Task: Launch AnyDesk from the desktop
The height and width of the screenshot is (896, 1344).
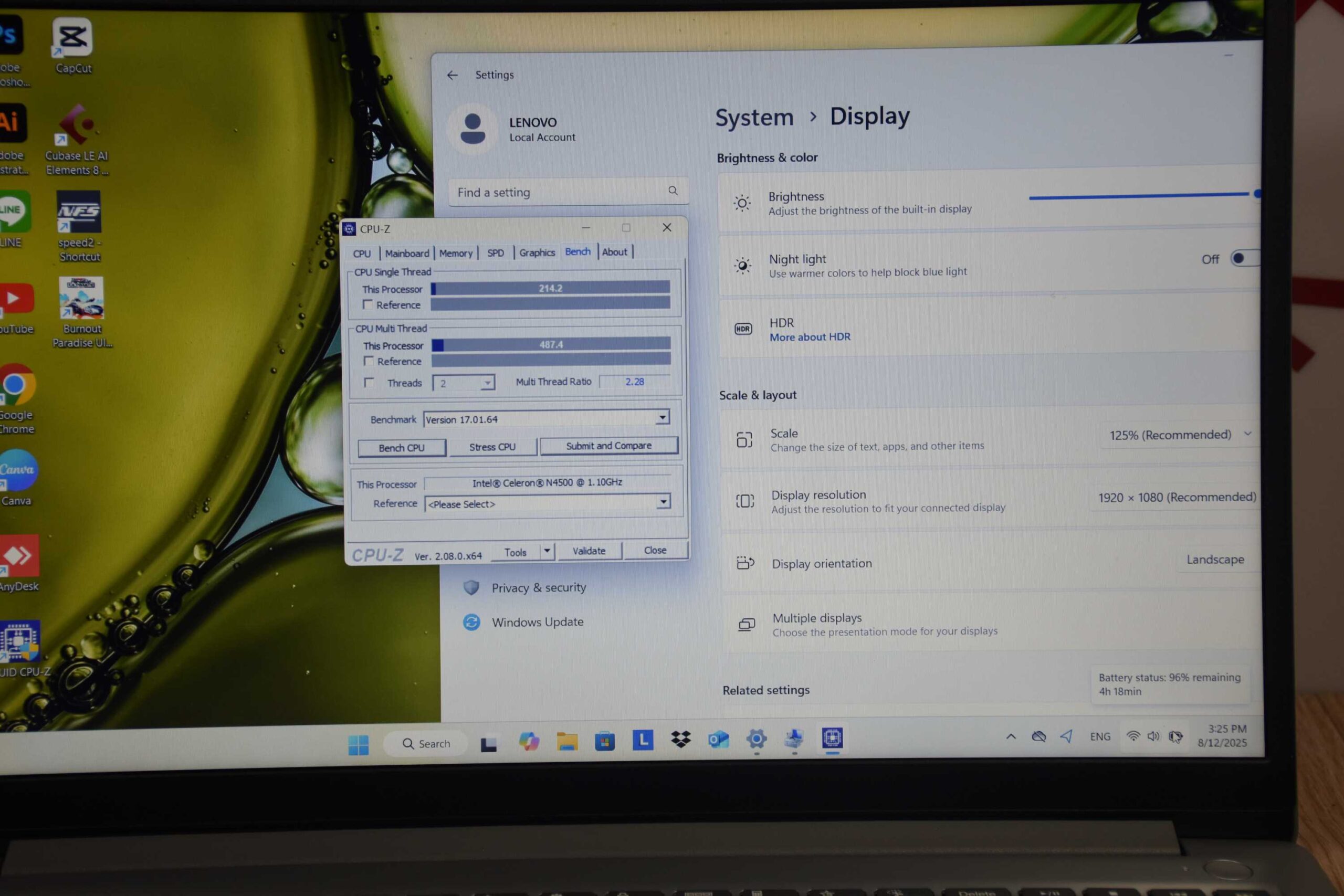Action: pos(19,563)
